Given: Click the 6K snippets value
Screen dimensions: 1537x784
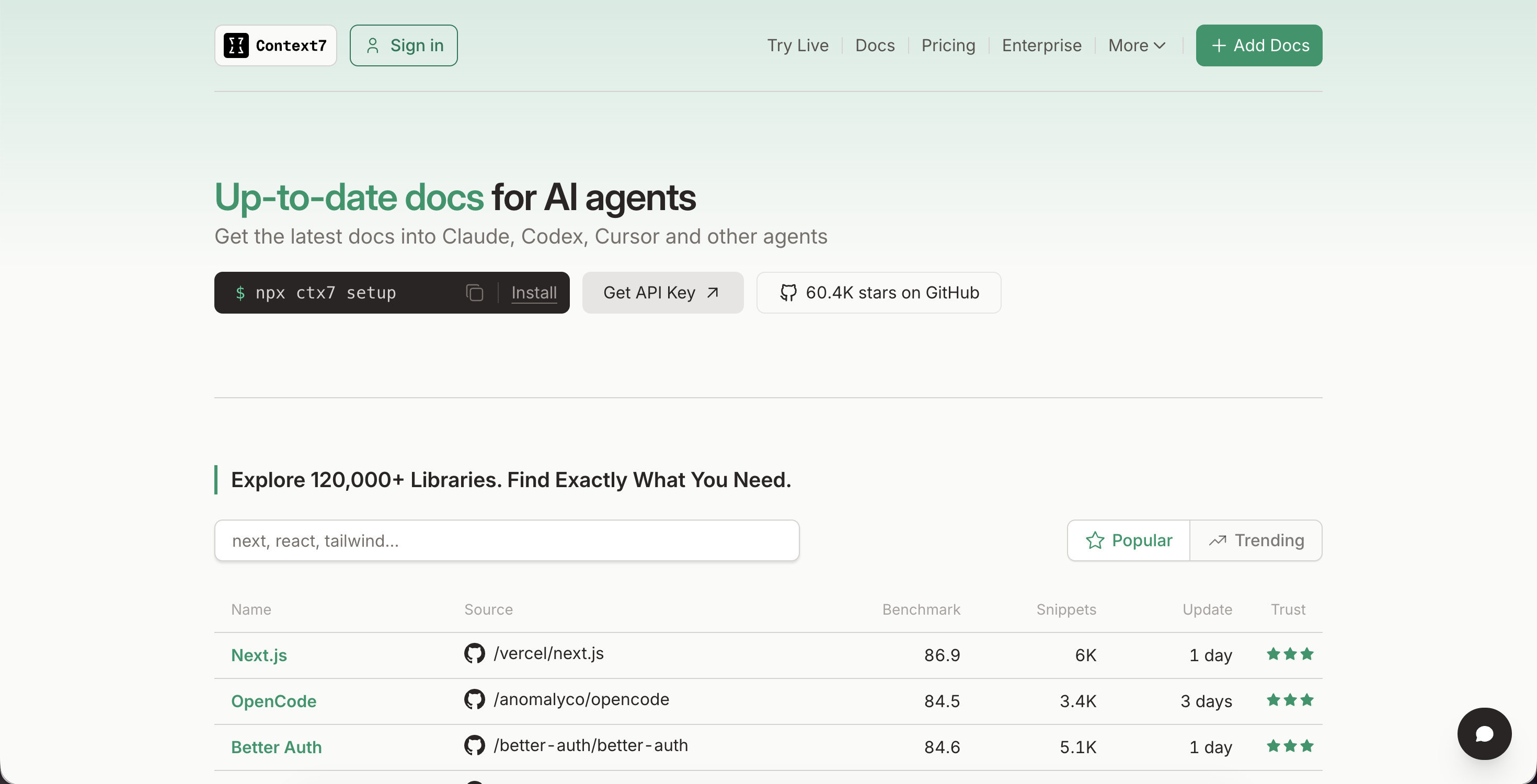Looking at the screenshot, I should (x=1085, y=655).
